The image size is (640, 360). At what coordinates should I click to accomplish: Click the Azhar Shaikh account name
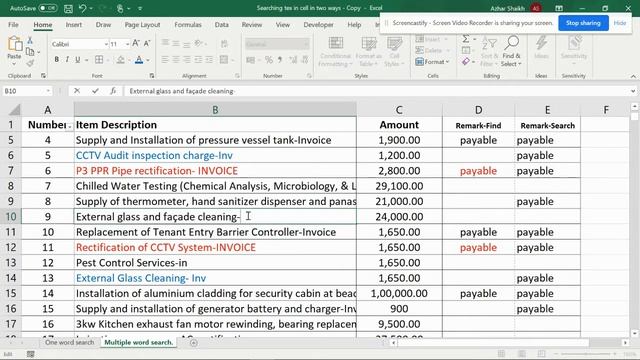coord(507,8)
